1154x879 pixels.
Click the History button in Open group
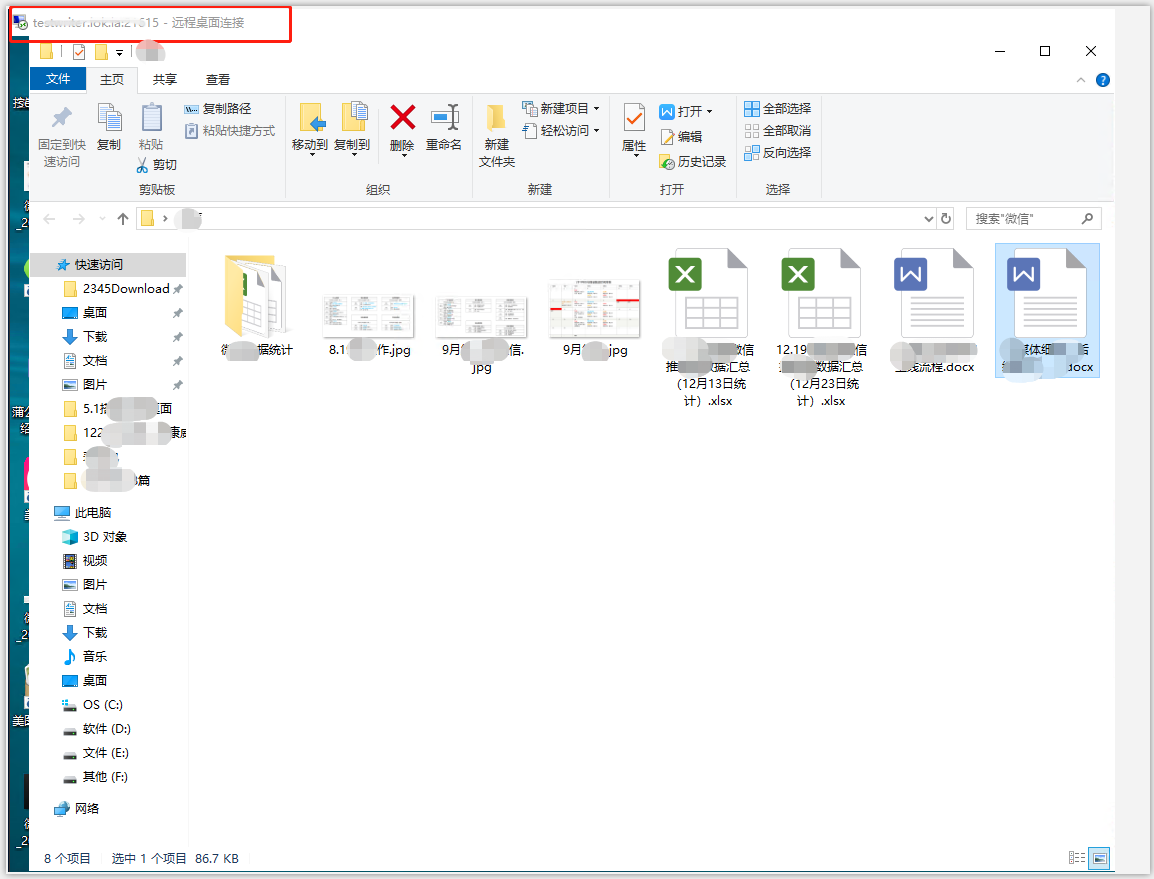(693, 162)
